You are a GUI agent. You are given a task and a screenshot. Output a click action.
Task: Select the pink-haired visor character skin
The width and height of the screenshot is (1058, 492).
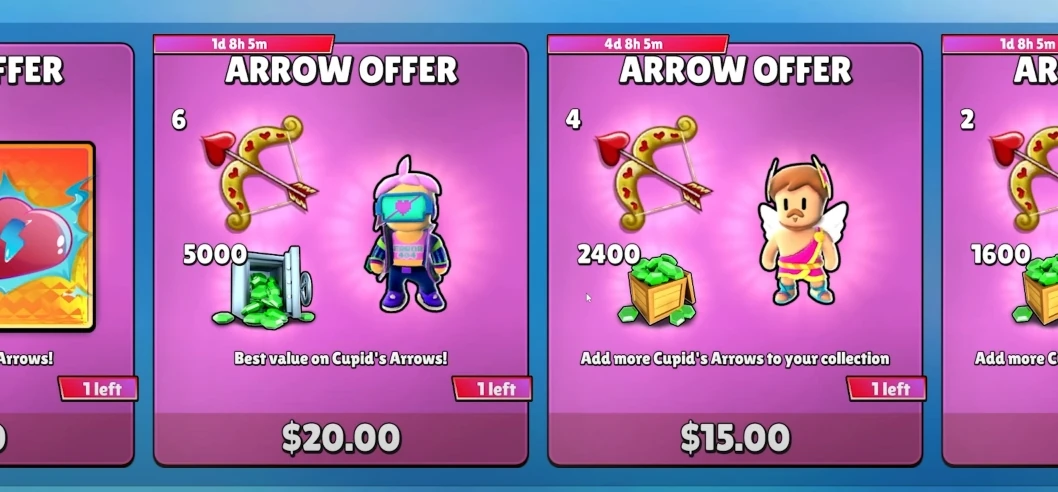(407, 235)
